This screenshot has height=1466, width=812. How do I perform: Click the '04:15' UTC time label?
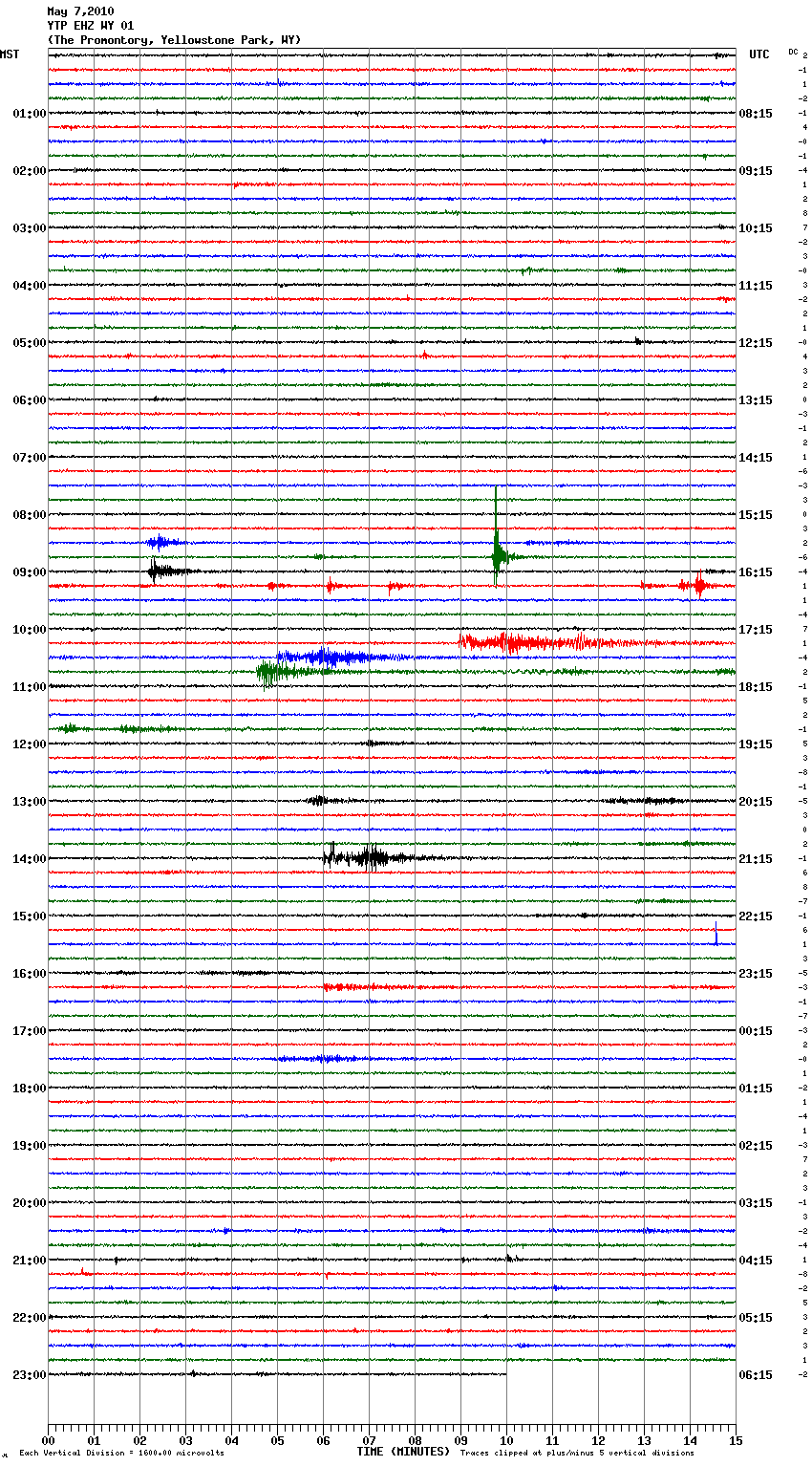pos(756,1261)
